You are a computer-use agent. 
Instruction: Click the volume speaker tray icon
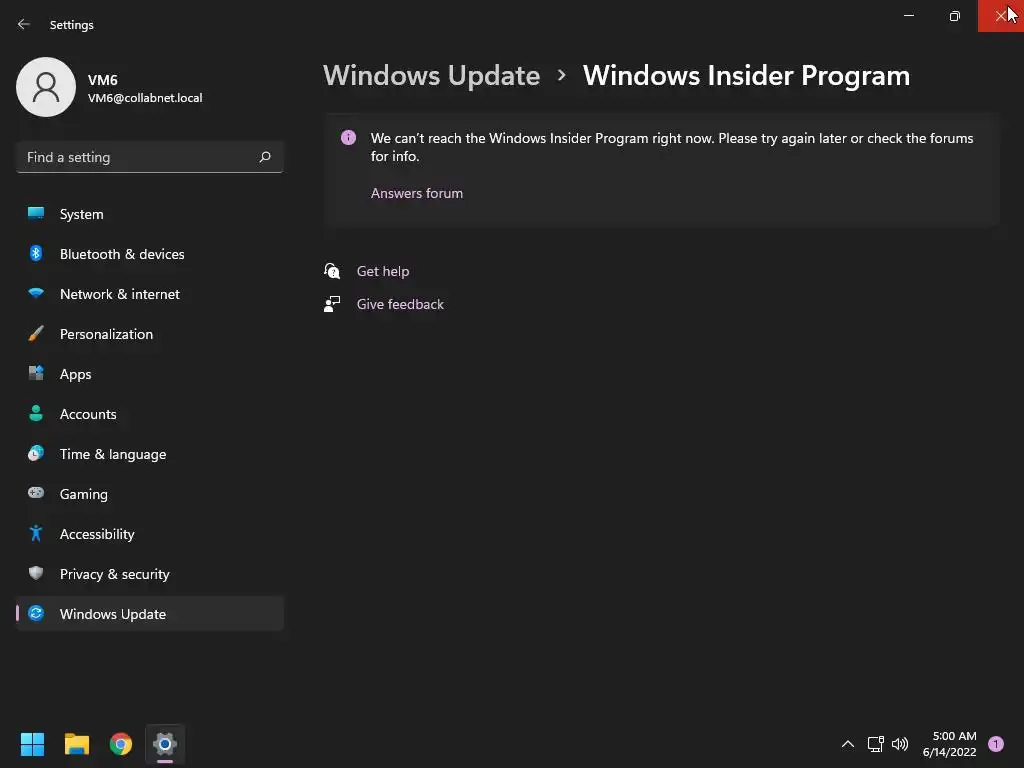click(x=900, y=744)
